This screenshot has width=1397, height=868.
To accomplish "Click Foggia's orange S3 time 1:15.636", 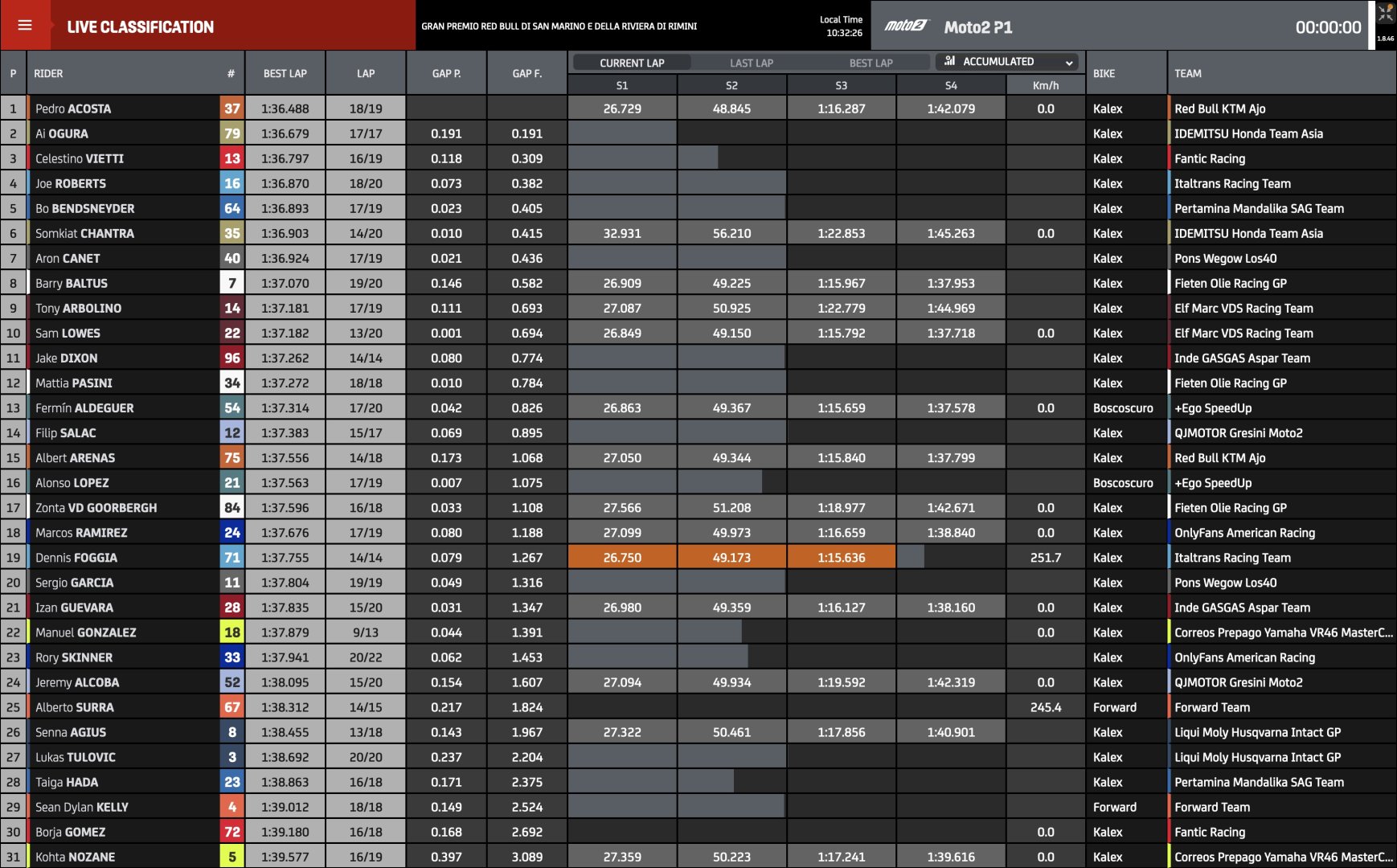I will pos(842,557).
